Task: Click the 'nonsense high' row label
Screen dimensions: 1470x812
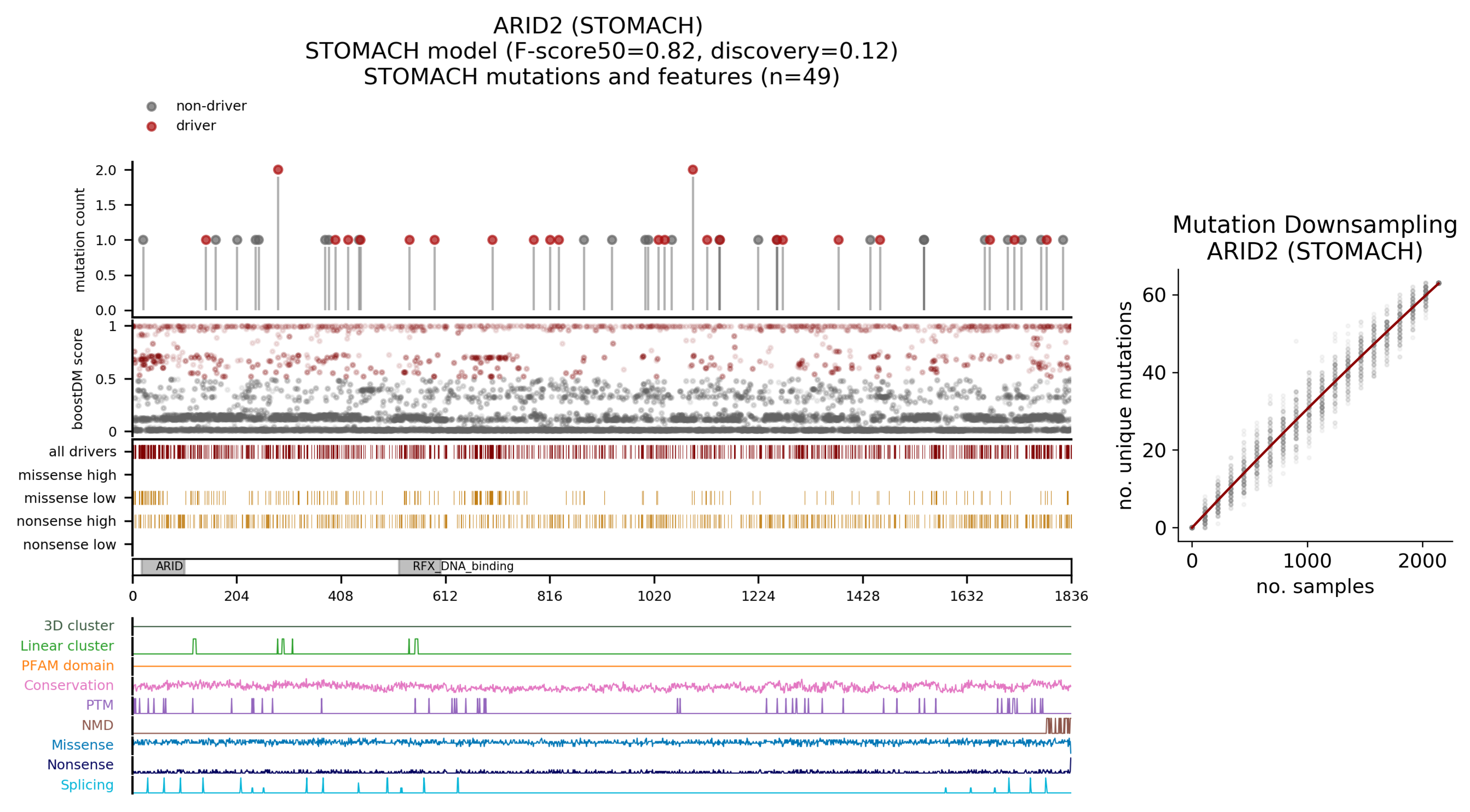Action: pos(66,521)
